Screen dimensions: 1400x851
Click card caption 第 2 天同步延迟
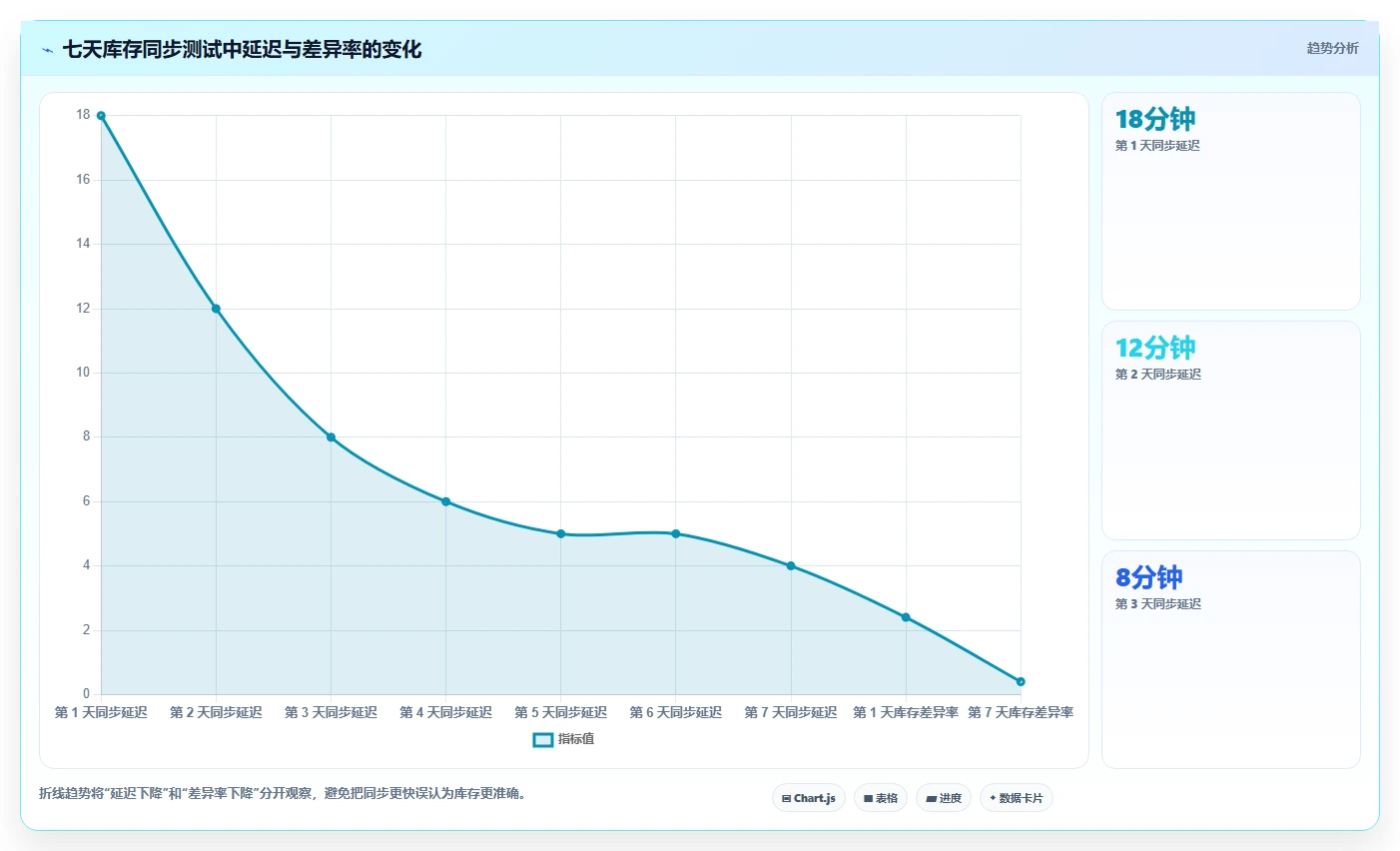pyautogui.click(x=1158, y=375)
